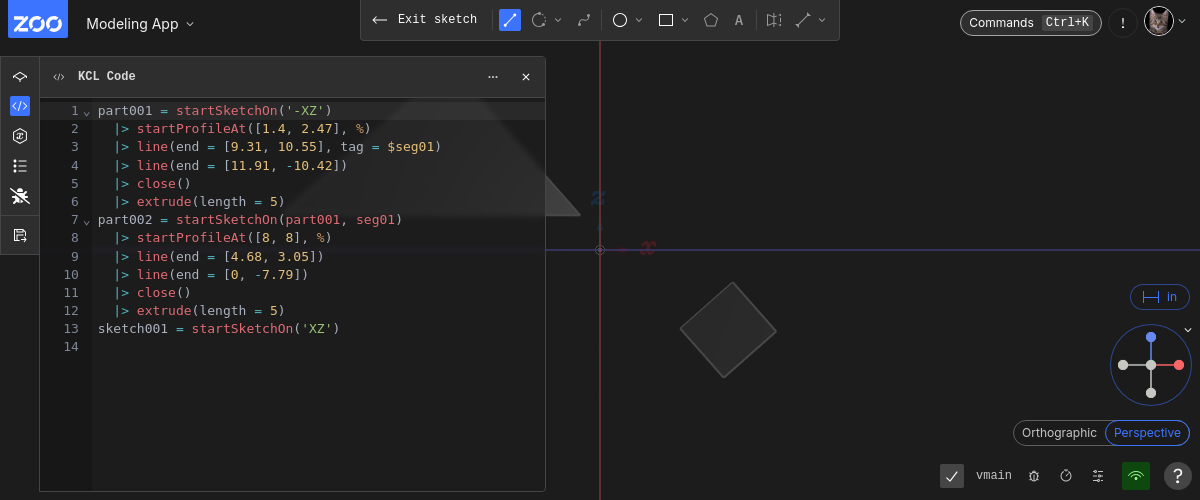Open the Variables pane in sidebar
The width and height of the screenshot is (1200, 500).
[x=20, y=136]
